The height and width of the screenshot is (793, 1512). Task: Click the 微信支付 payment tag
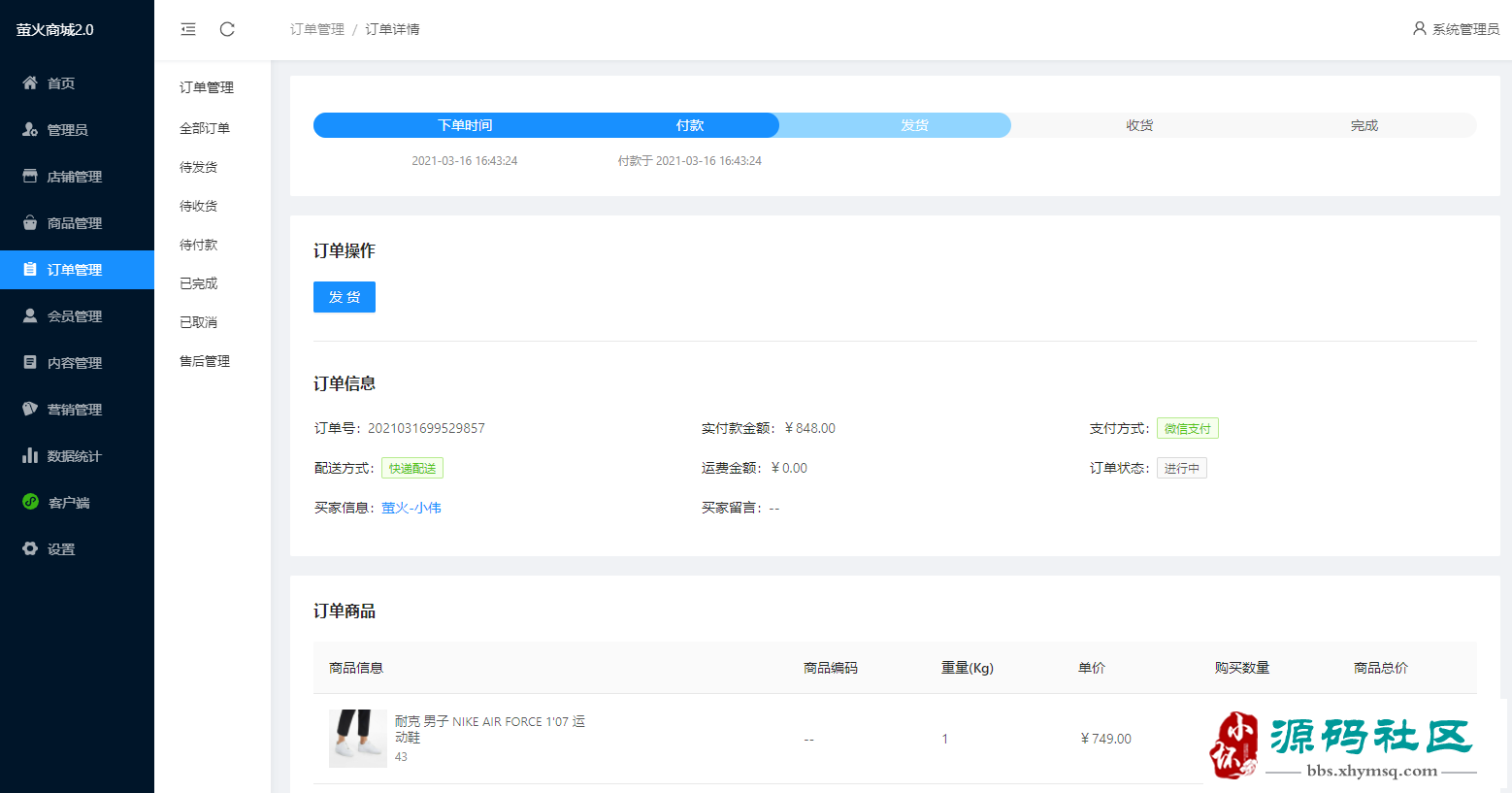[1188, 428]
